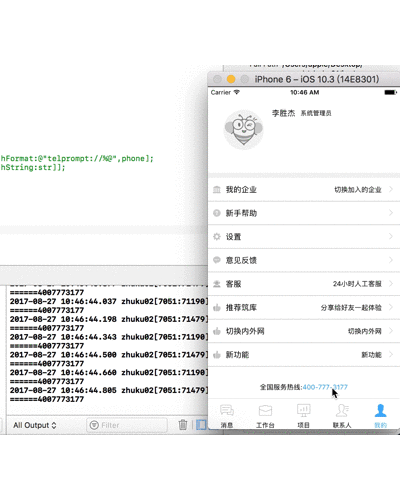400x500 pixels.
Task: Expand chevron on 设置 row
Action: [x=391, y=236]
